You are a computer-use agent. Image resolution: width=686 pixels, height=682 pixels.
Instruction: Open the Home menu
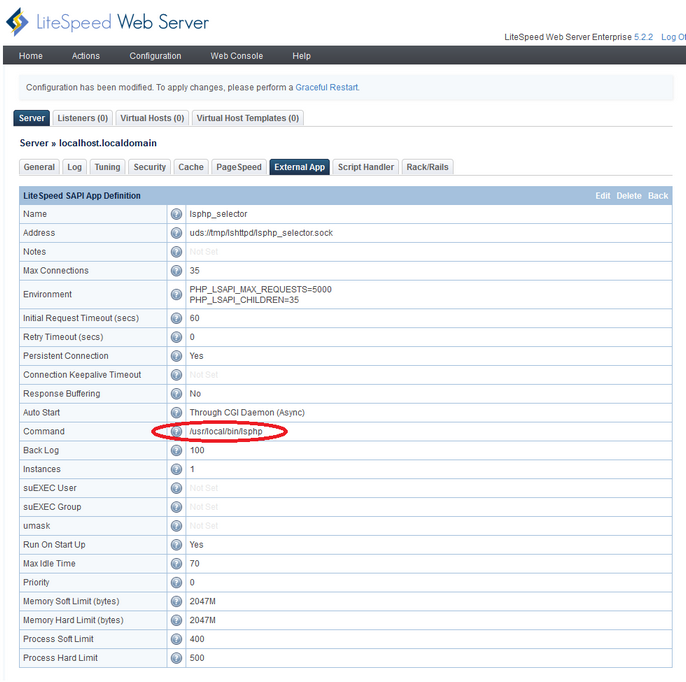pyautogui.click(x=31, y=56)
